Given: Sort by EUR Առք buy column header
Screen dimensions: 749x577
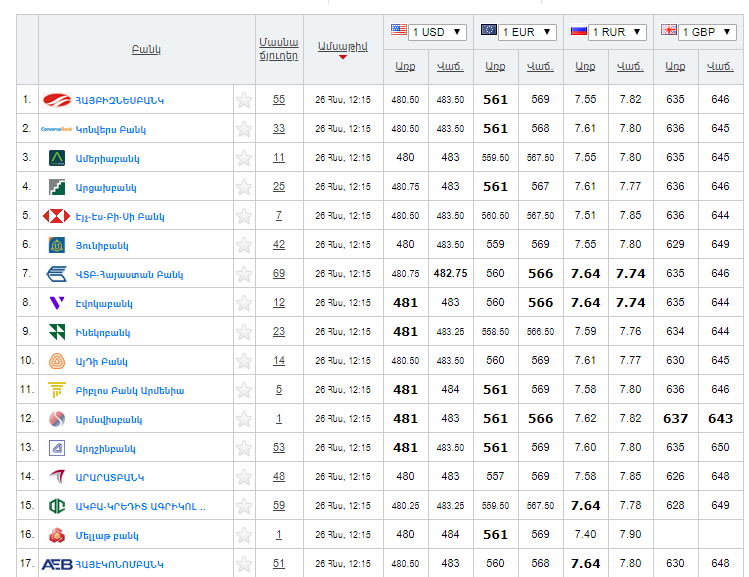Looking at the screenshot, I should [495, 67].
